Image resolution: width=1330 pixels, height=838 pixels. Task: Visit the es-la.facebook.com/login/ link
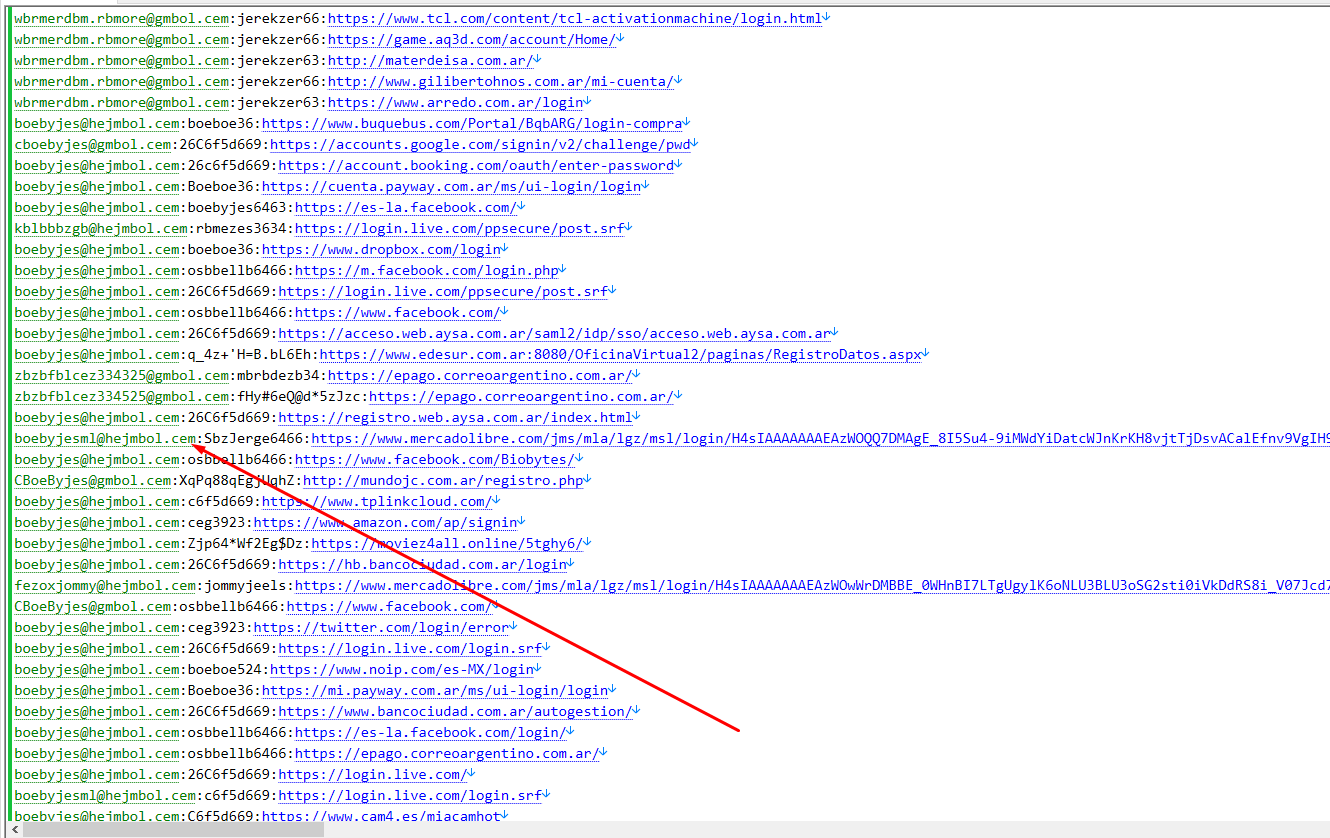click(431, 733)
